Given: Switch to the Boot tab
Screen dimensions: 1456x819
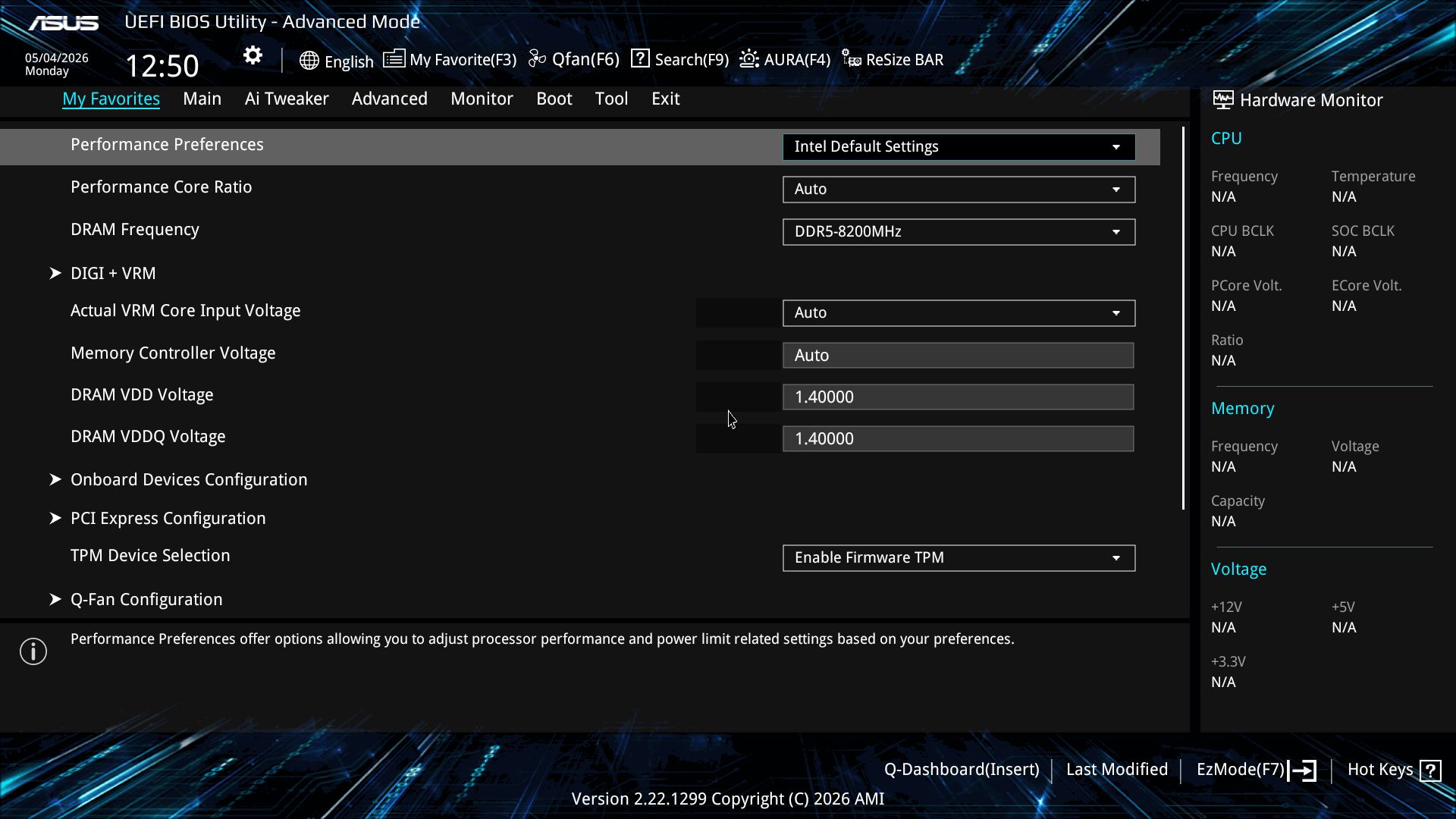Looking at the screenshot, I should 554,99.
